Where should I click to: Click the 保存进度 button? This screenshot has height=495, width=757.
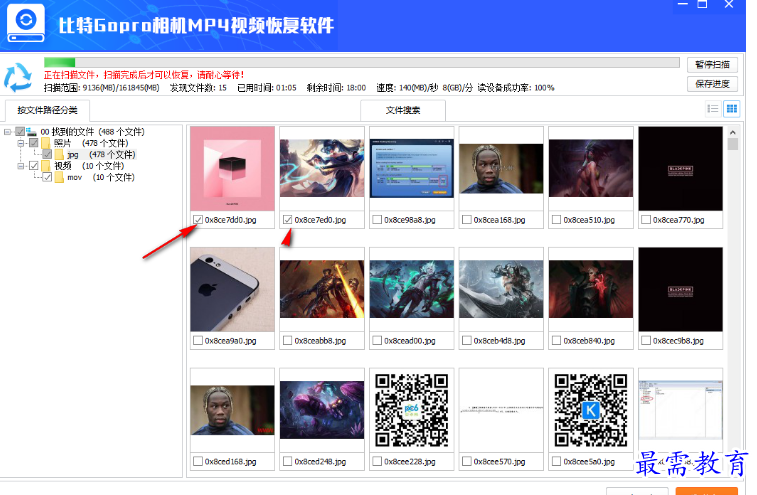tap(712, 84)
